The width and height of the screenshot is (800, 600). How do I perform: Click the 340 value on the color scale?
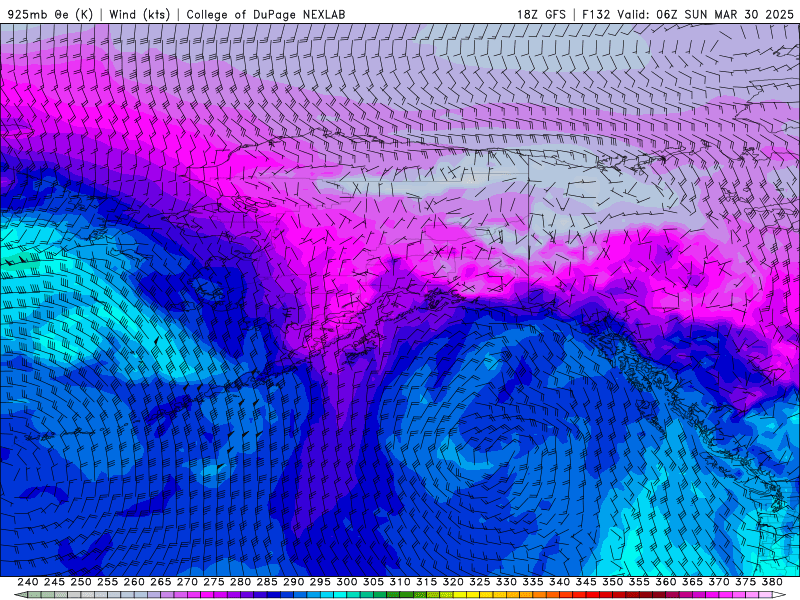(559, 582)
